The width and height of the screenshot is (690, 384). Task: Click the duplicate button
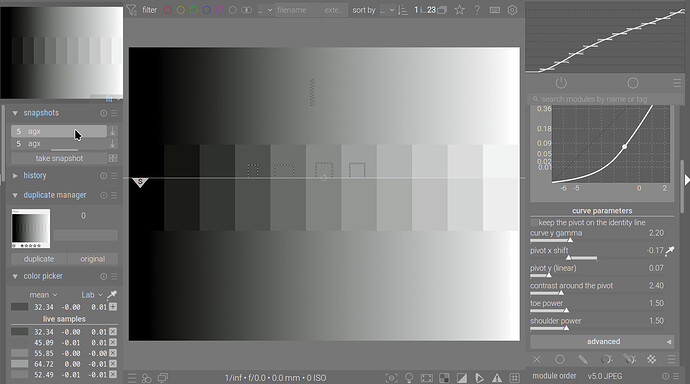pyautogui.click(x=39, y=259)
